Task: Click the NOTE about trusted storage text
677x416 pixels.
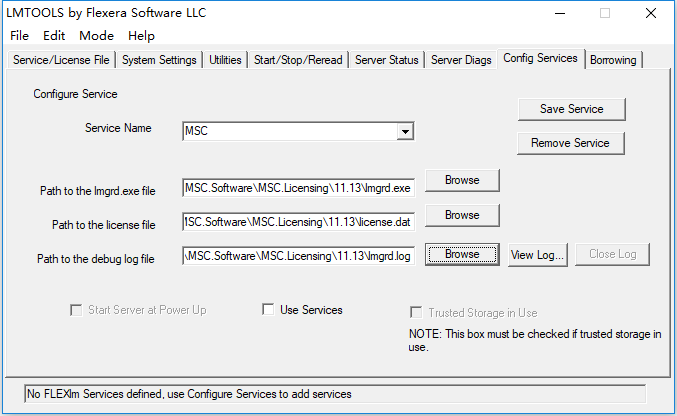Action: pos(535,340)
